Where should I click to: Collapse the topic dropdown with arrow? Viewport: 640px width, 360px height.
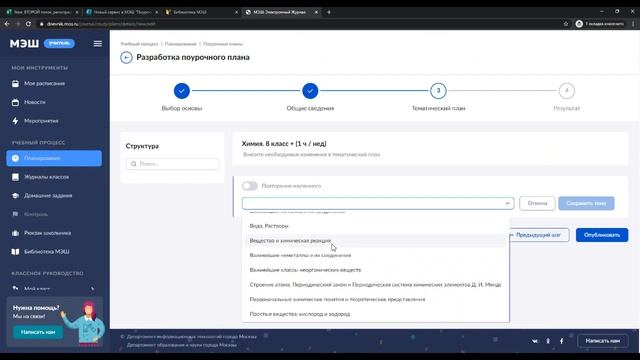[507, 203]
